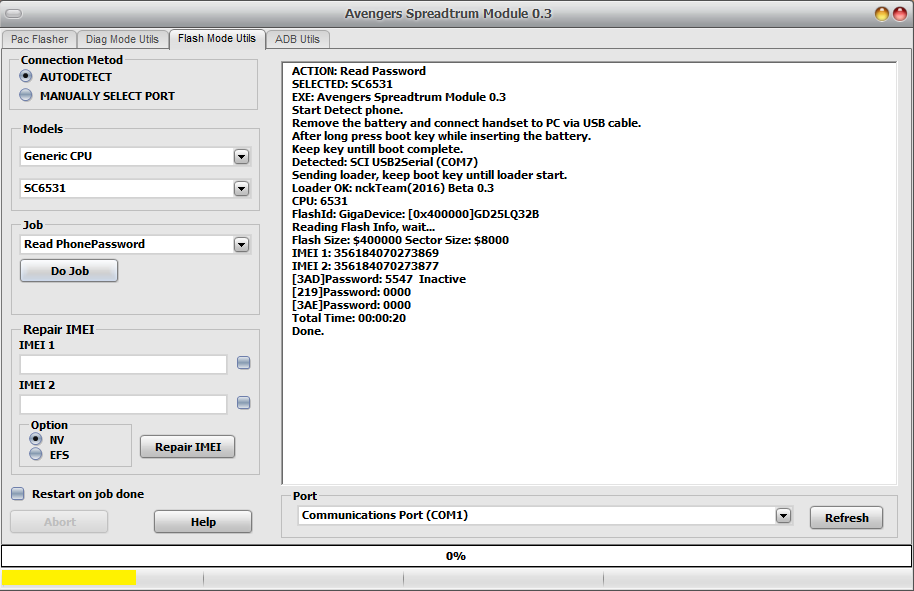The height and width of the screenshot is (591, 914).
Task: Click the 'SELECTED: SC6531' log line
Action: (343, 84)
